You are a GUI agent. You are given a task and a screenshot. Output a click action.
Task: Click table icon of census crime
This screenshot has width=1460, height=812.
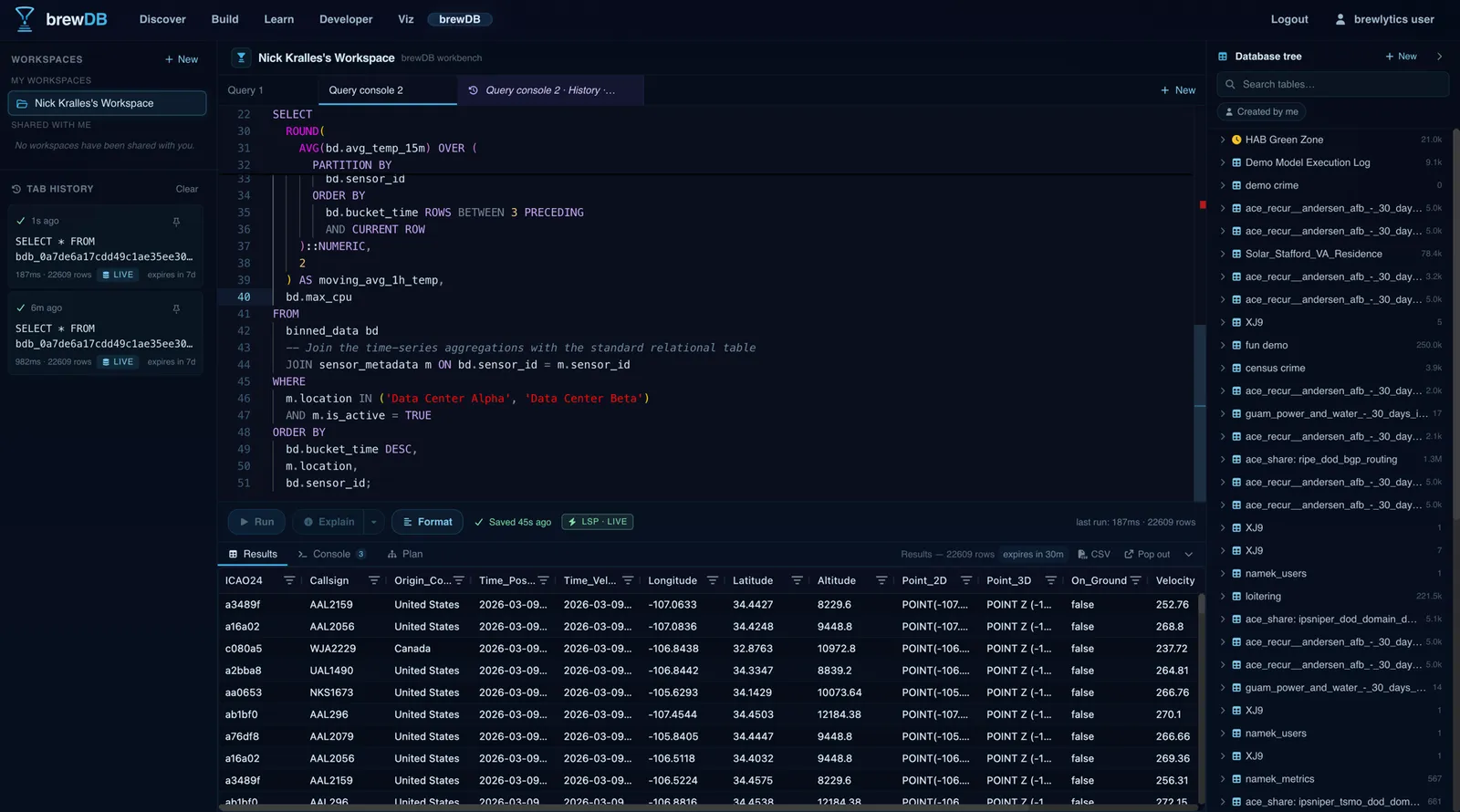(x=1236, y=369)
